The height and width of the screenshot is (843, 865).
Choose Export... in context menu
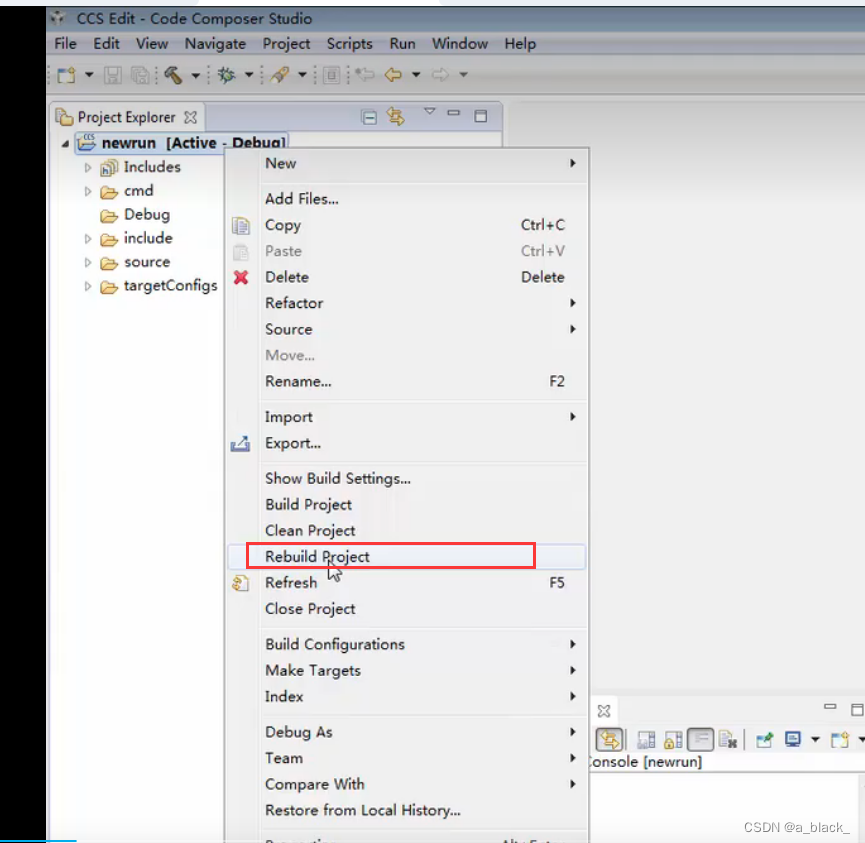(406, 444)
